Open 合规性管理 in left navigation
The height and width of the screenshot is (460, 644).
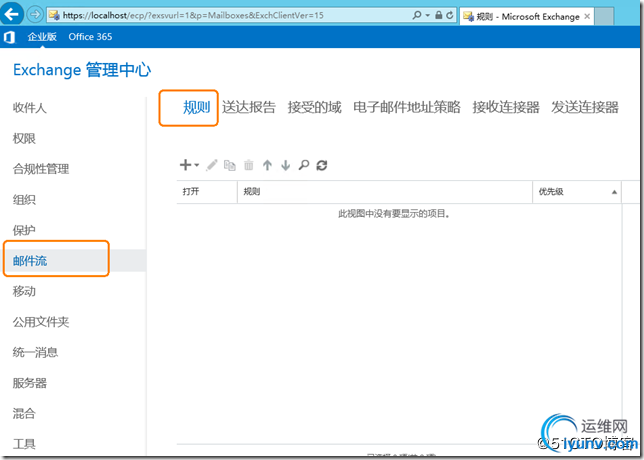pyautogui.click(x=41, y=169)
